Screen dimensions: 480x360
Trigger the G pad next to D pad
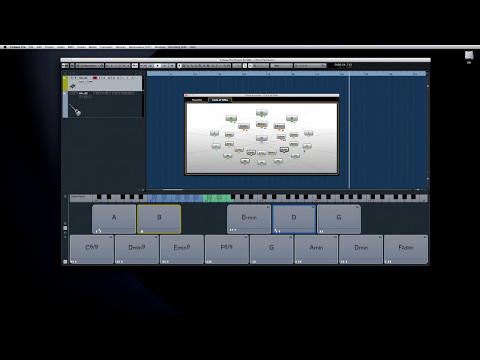(x=339, y=219)
